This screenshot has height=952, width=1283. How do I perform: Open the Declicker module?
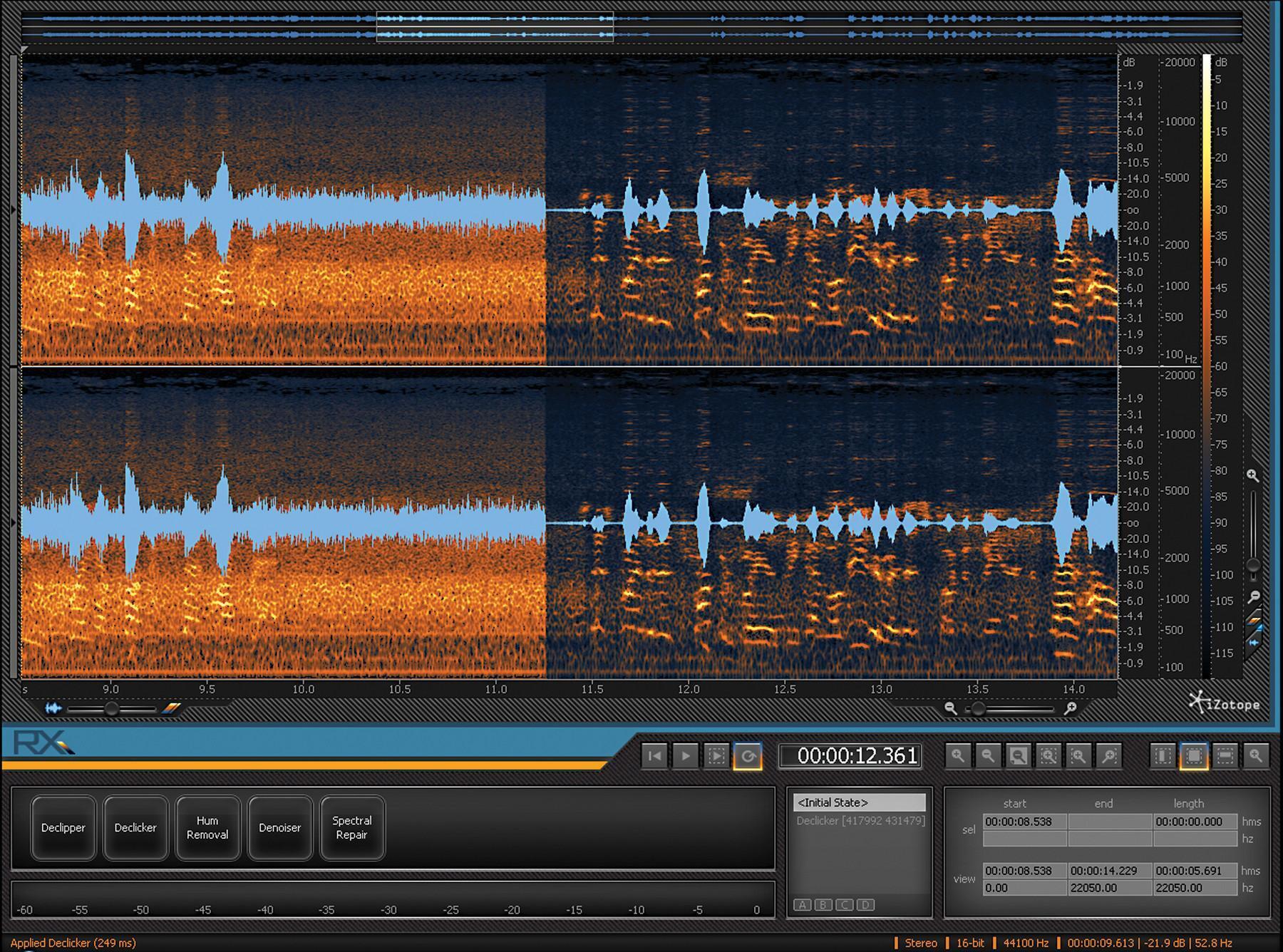135,828
